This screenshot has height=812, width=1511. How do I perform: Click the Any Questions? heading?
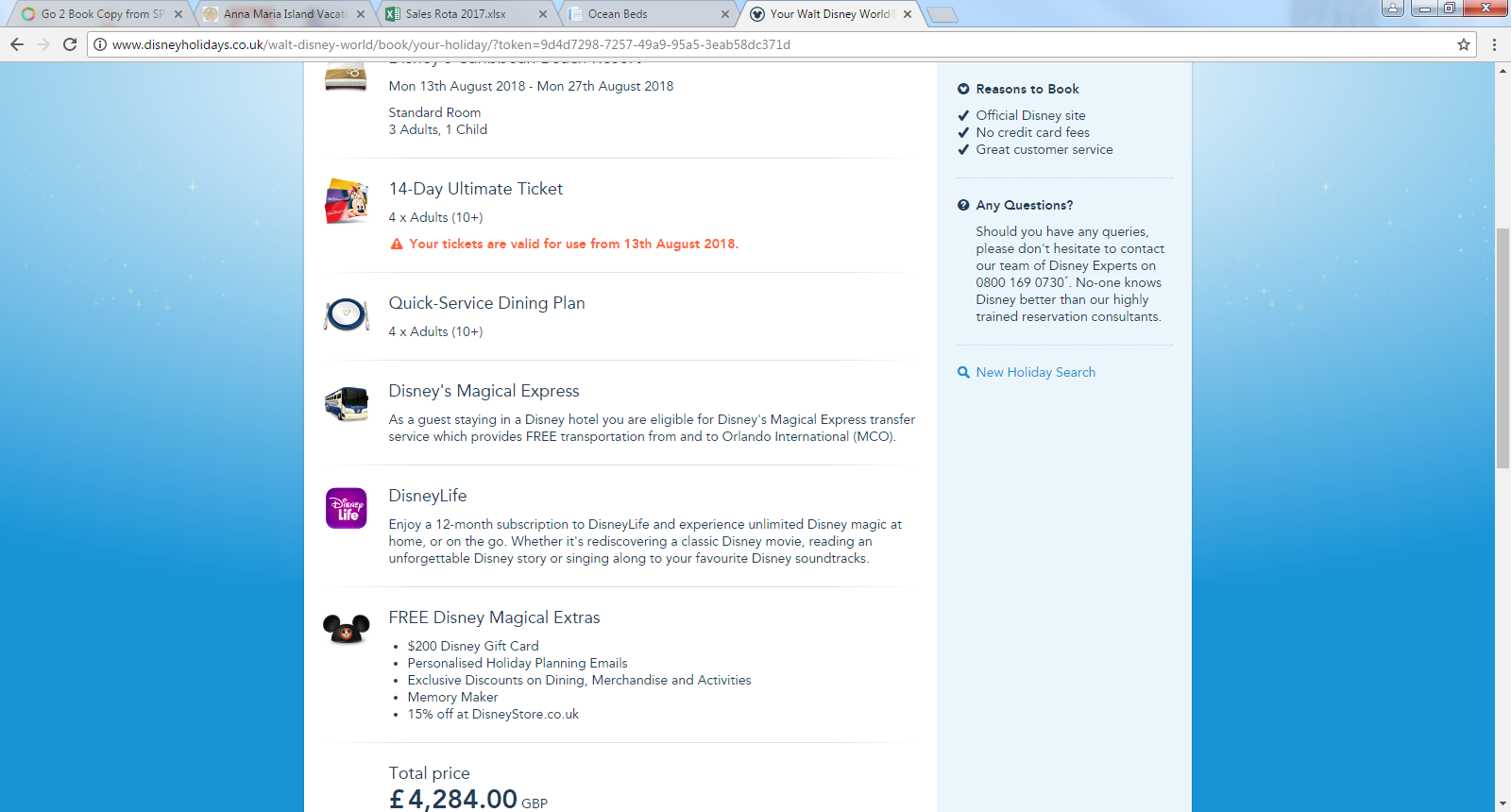[x=1025, y=205]
